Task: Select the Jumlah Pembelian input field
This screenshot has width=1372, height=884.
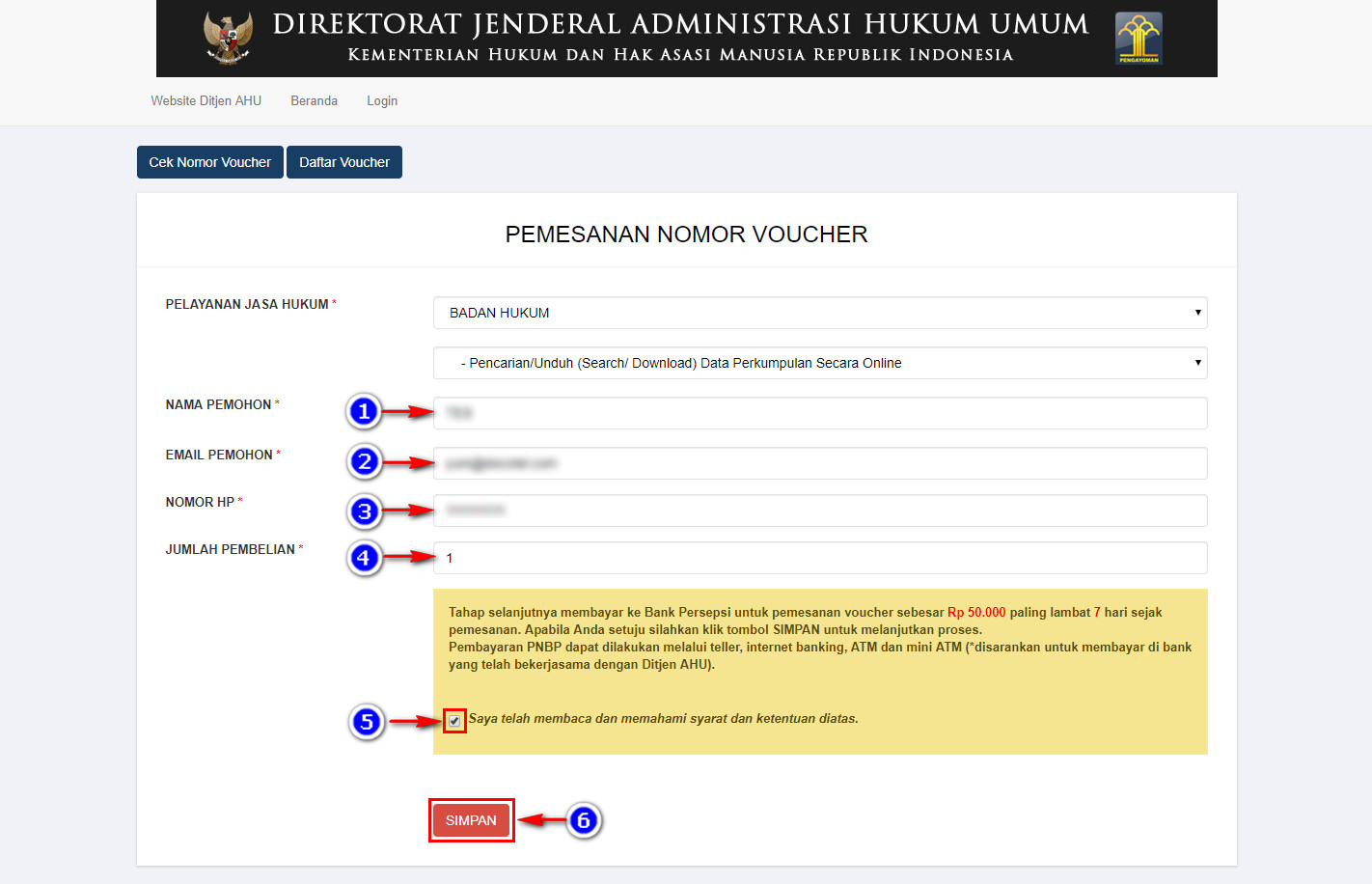Action: 820,558
